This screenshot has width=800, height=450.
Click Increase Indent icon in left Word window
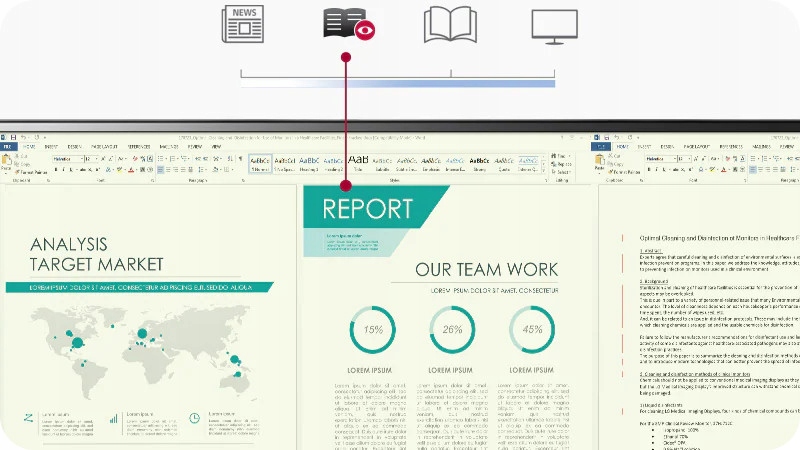(205, 159)
